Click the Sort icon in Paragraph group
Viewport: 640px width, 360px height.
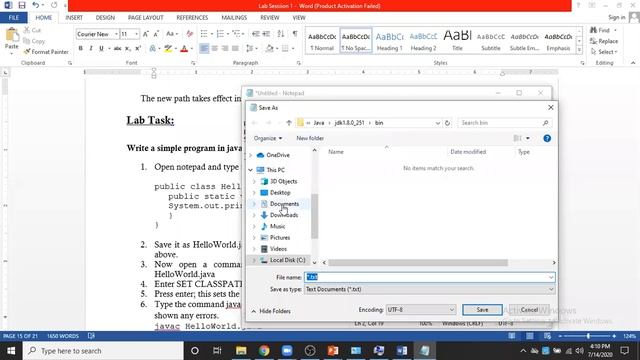pos(281,33)
